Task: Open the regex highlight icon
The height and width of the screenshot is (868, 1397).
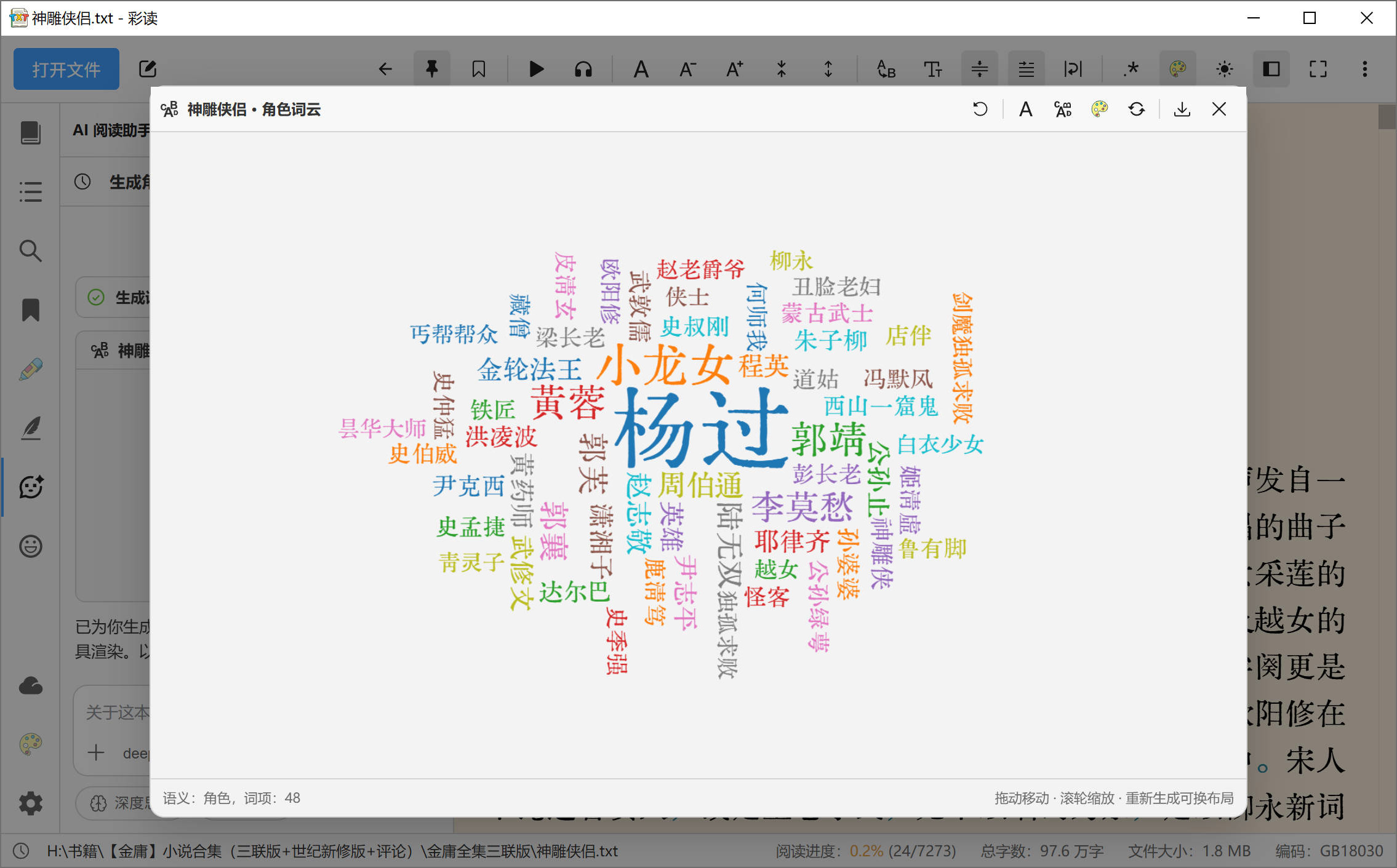Action: [x=1131, y=69]
